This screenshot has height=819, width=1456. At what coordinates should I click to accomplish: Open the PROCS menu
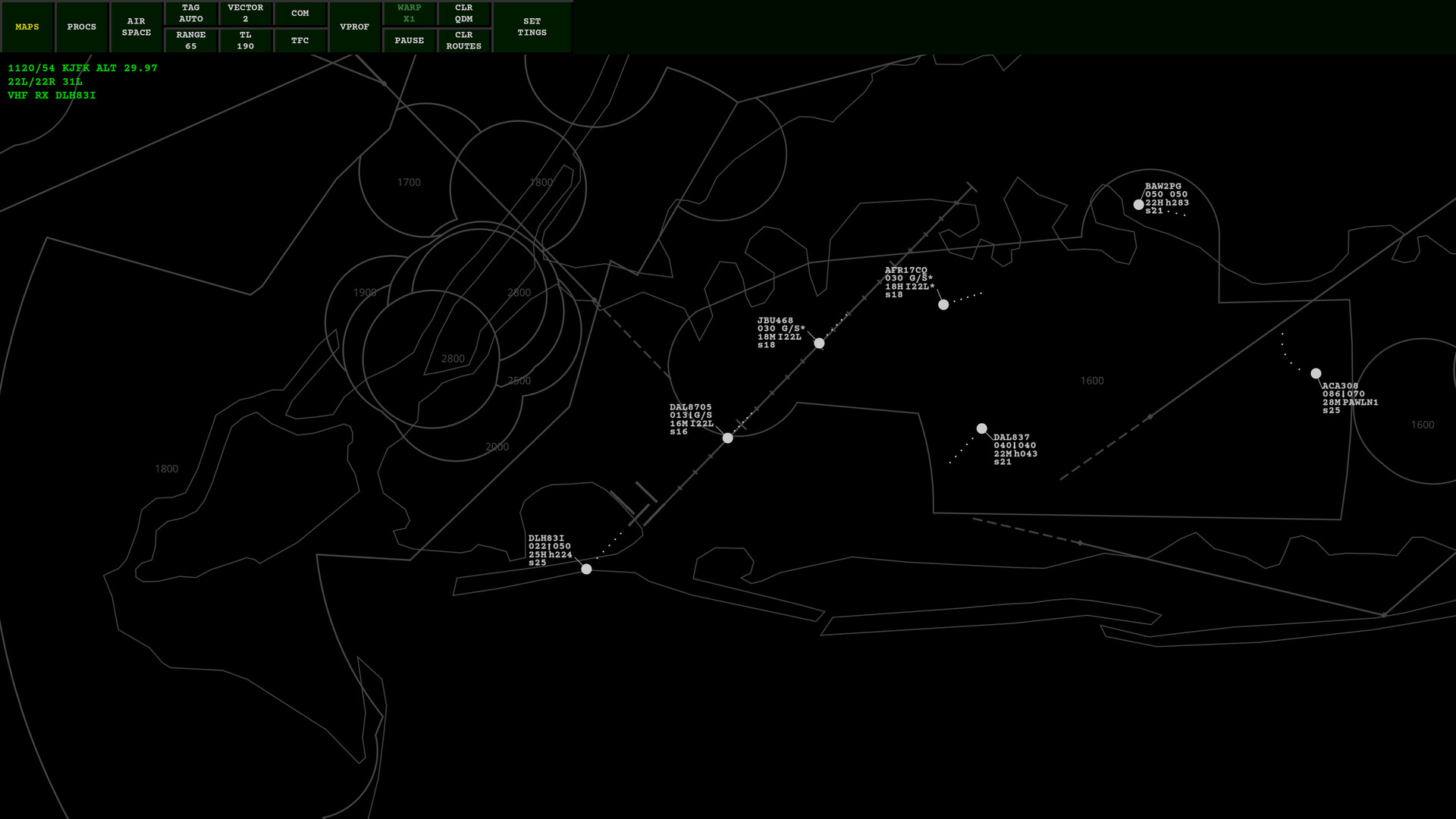82,27
